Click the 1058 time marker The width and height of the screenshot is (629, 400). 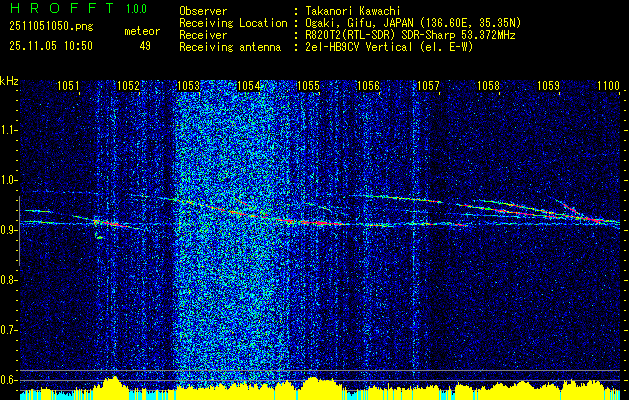tap(488, 85)
